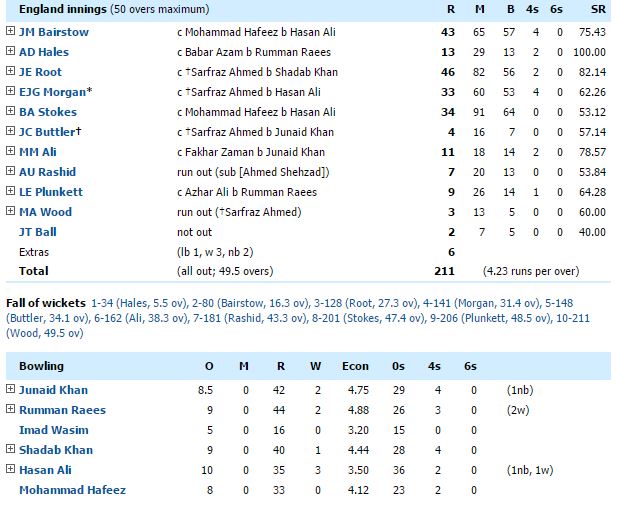Click plus icon next to MA Wood

pyautogui.click(x=11, y=212)
